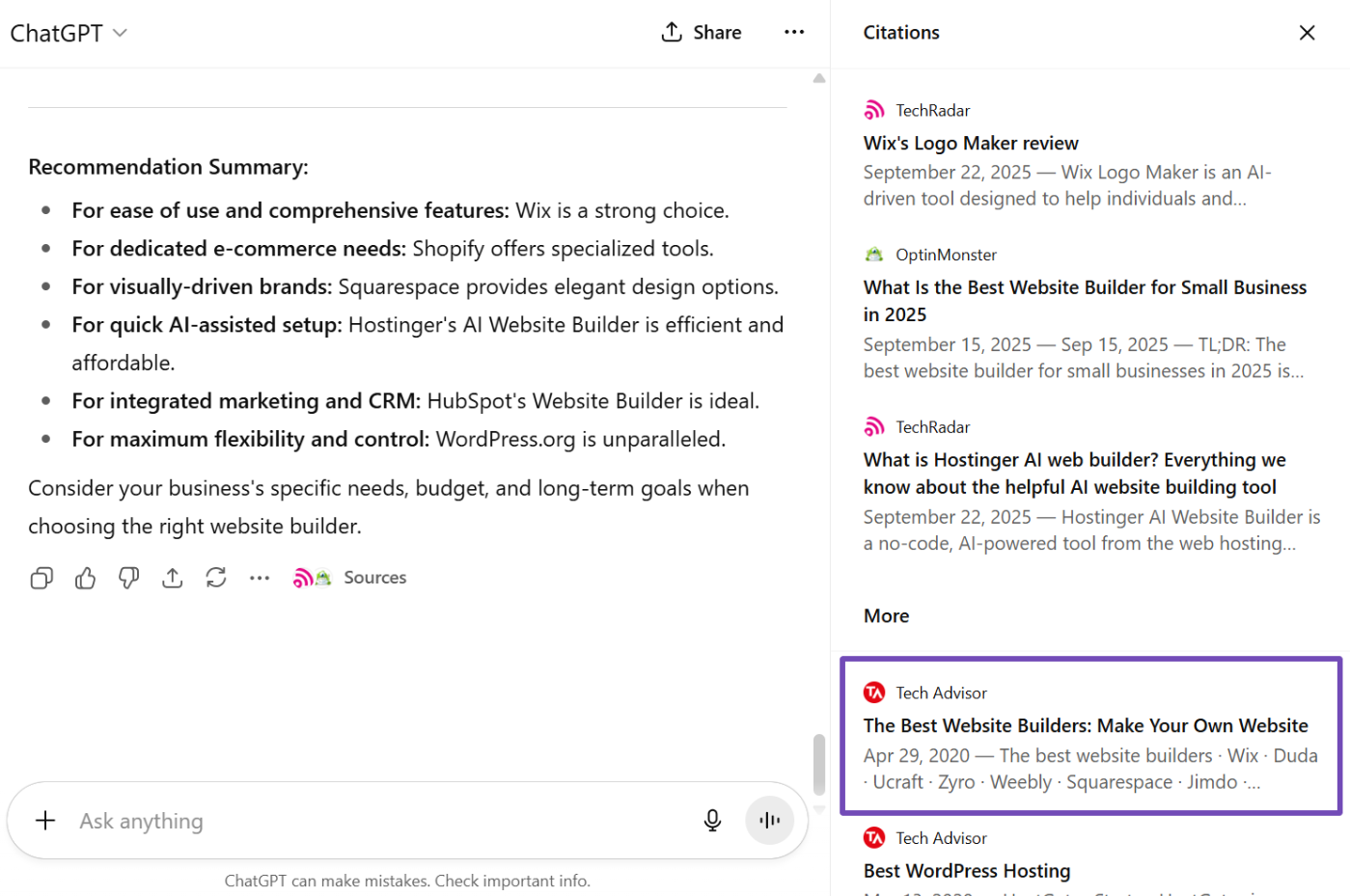1350x896 pixels.
Task: Start dictation with the microphone icon
Action: 712,821
